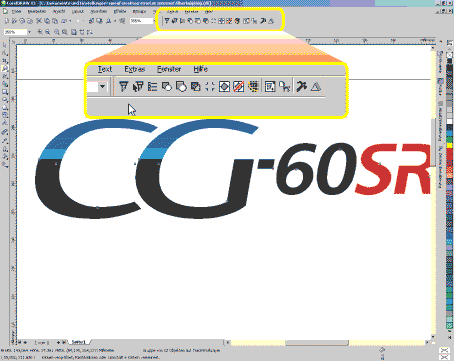Viewport: 454px width, 361px height.
Task: Click the Zoom In magnifier icon
Action: [x=40, y=32]
